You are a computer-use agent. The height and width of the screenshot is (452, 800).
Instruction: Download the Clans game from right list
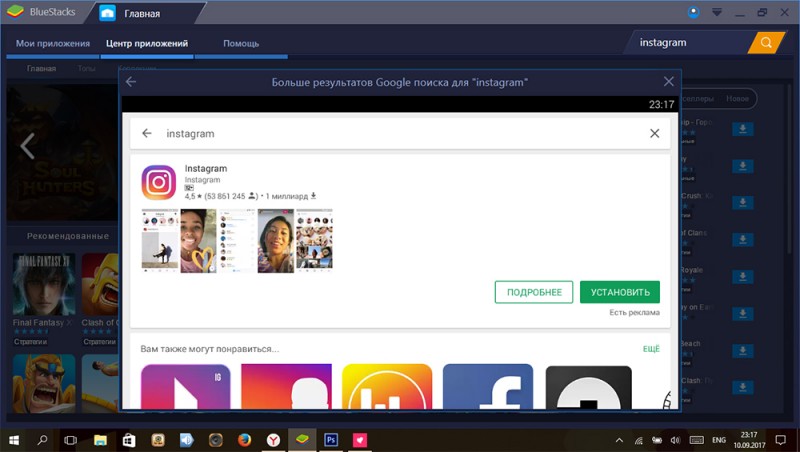[742, 239]
